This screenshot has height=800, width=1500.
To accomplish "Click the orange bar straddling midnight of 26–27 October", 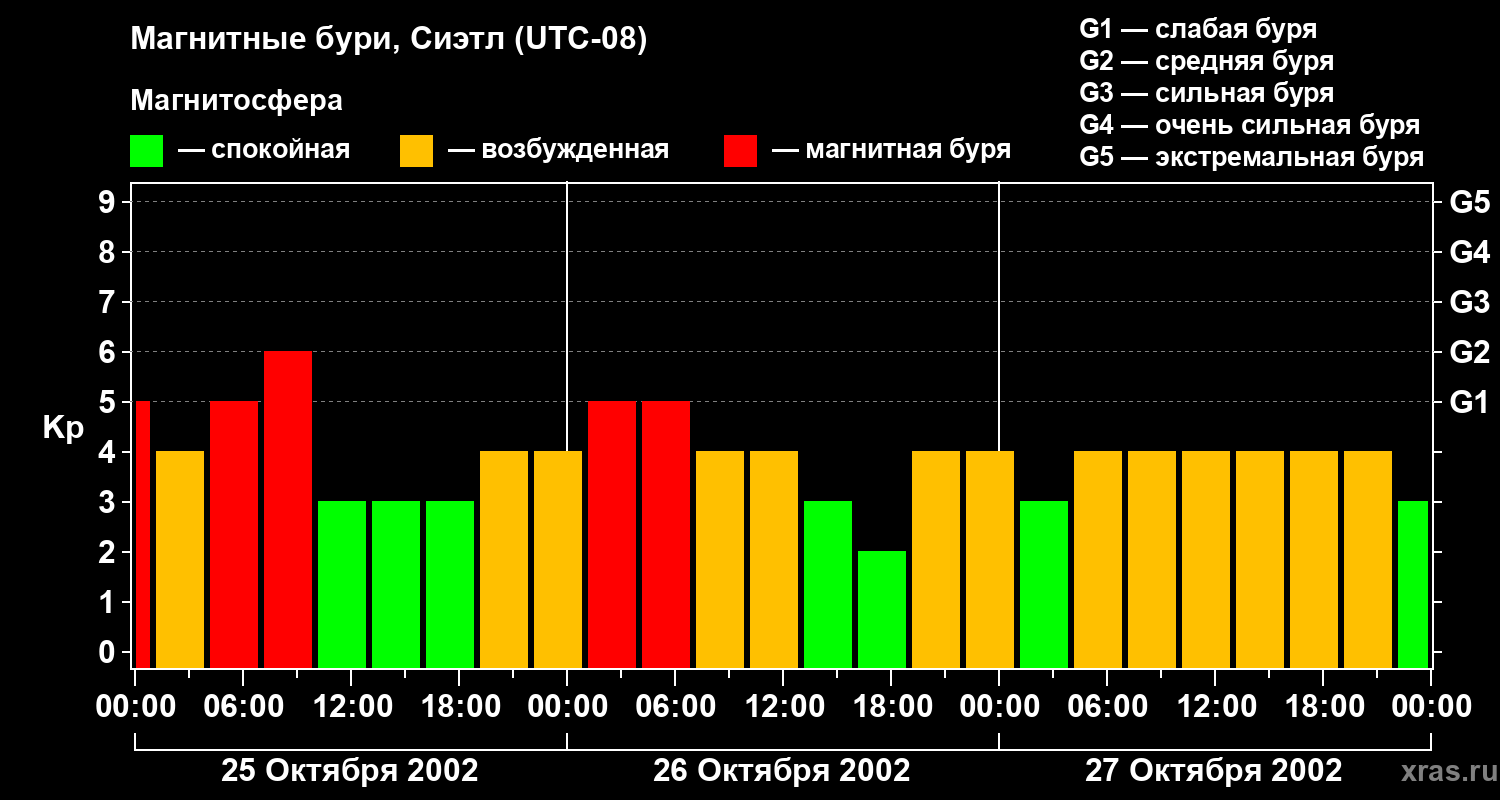I will [x=990, y=560].
